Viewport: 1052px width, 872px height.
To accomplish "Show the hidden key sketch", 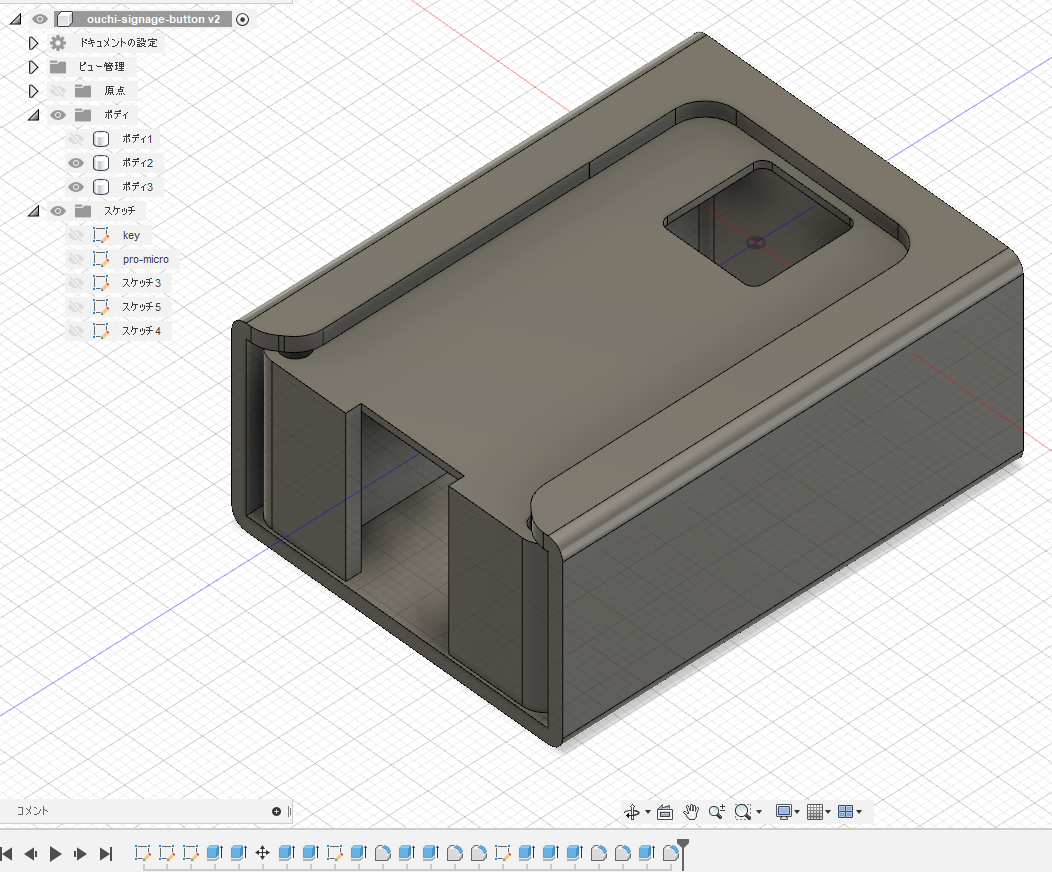I will tap(76, 235).
